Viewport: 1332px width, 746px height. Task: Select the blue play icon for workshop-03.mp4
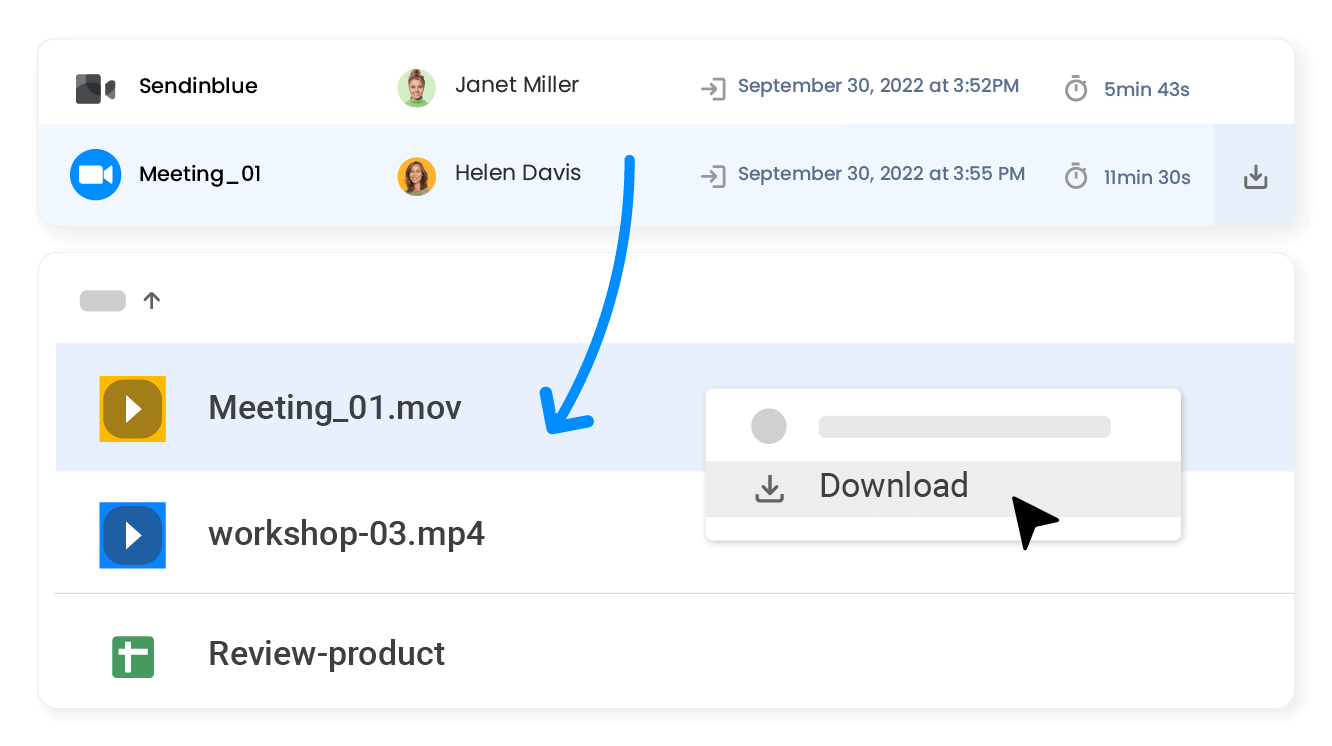pyautogui.click(x=132, y=535)
